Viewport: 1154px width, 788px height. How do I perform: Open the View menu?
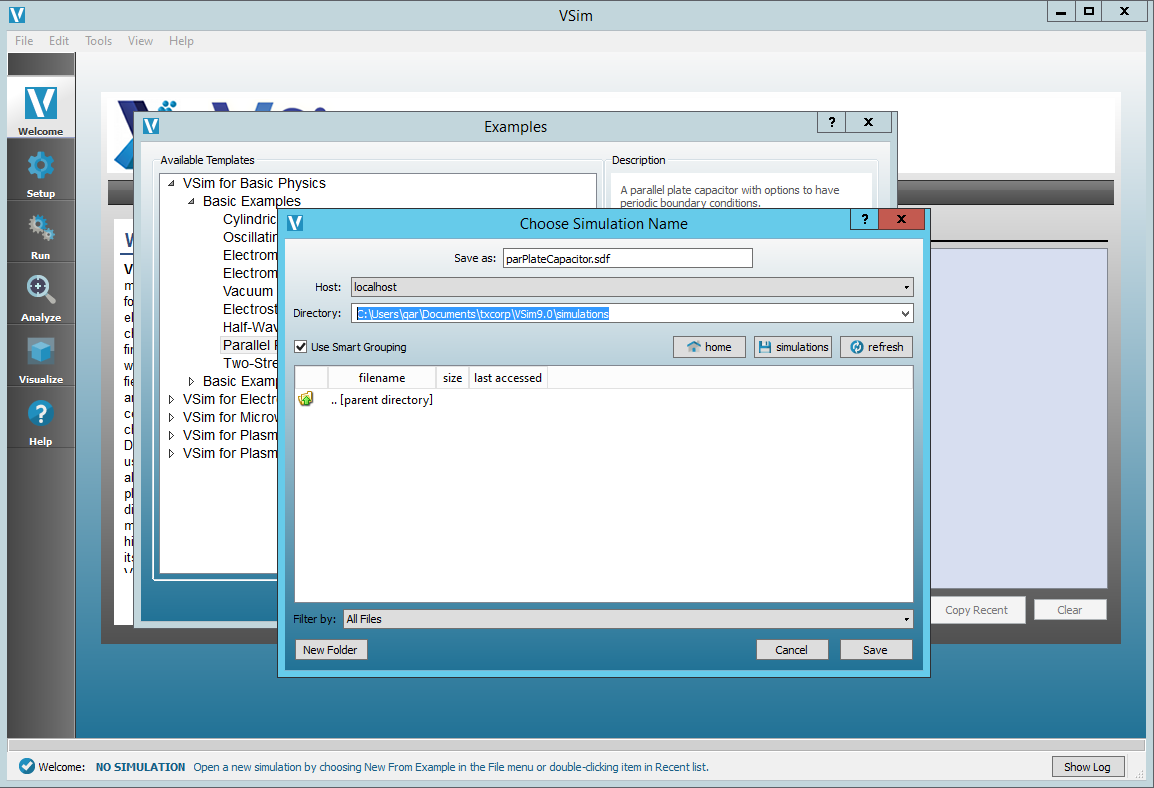click(x=140, y=40)
